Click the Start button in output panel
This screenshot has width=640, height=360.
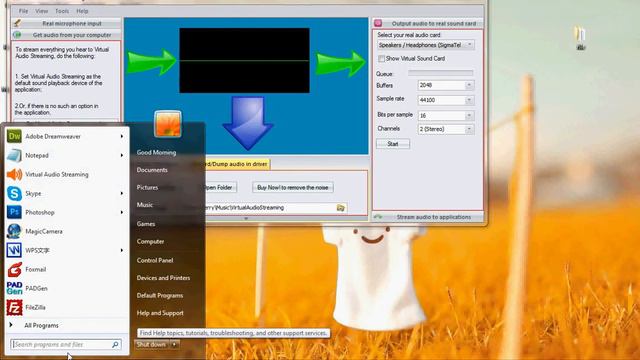393,144
